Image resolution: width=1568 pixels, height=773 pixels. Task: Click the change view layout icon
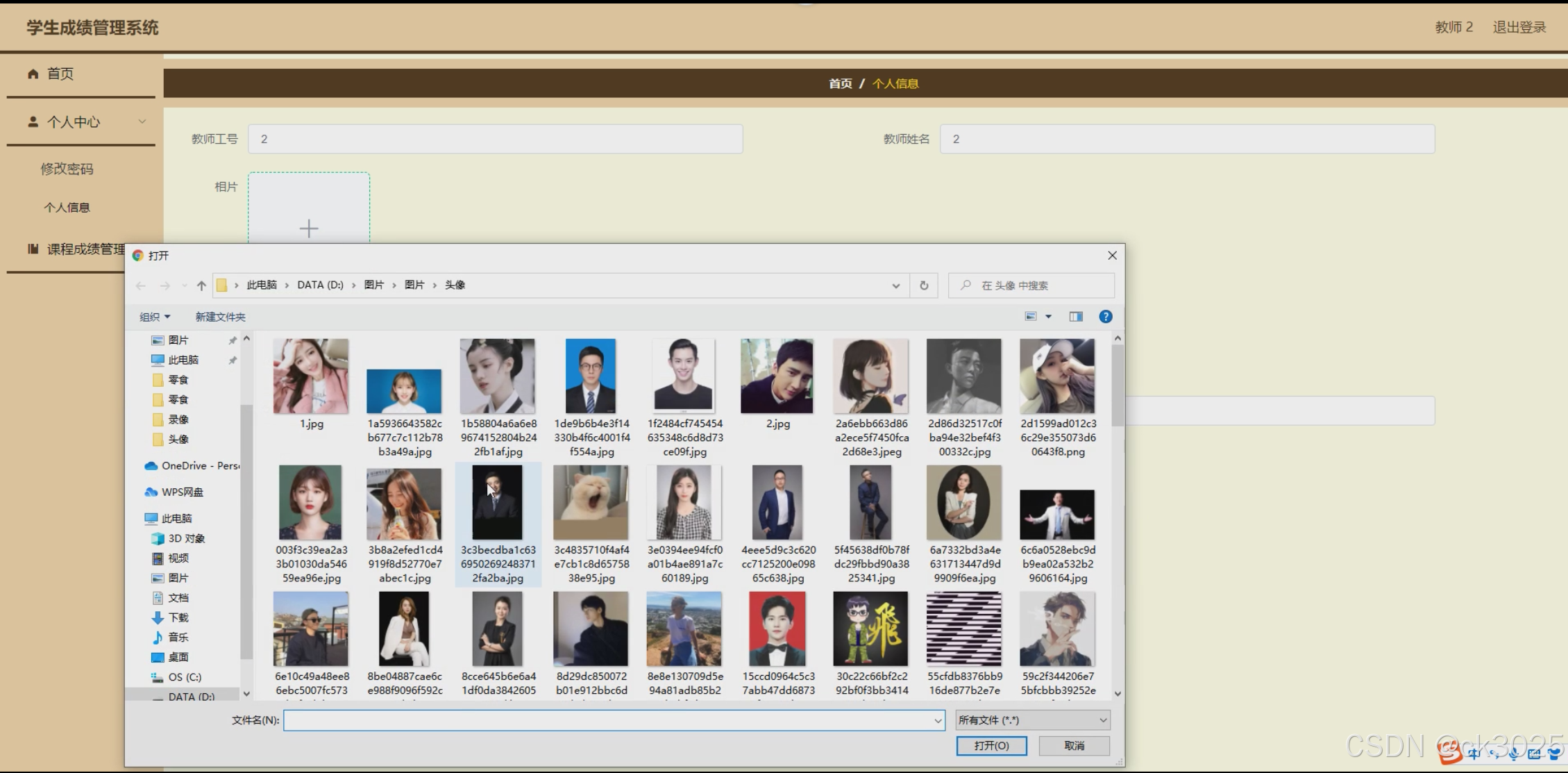(x=1031, y=317)
